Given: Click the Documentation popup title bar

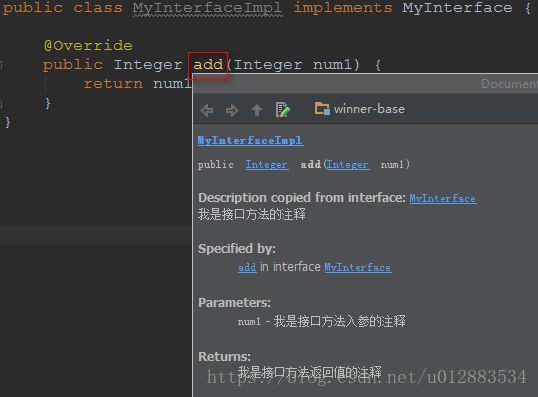Looking at the screenshot, I should (365, 84).
